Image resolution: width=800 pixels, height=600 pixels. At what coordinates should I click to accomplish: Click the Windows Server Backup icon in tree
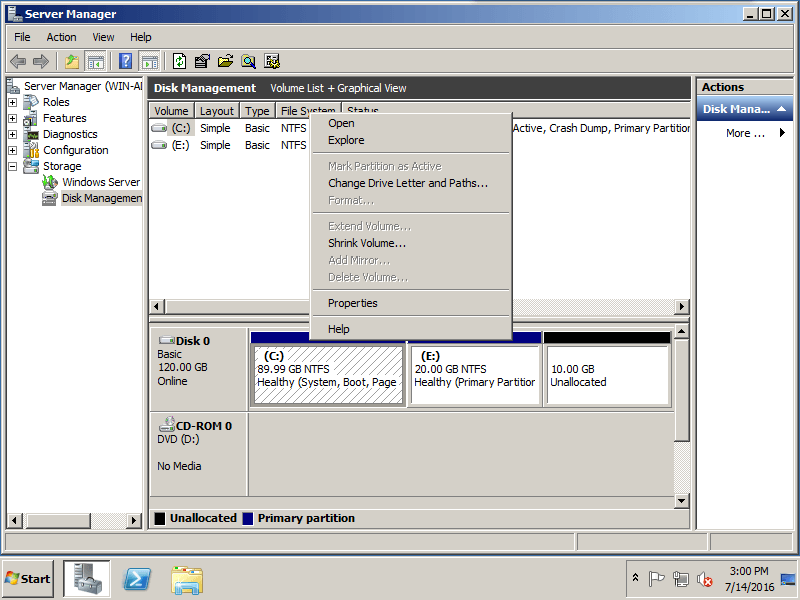(50, 182)
